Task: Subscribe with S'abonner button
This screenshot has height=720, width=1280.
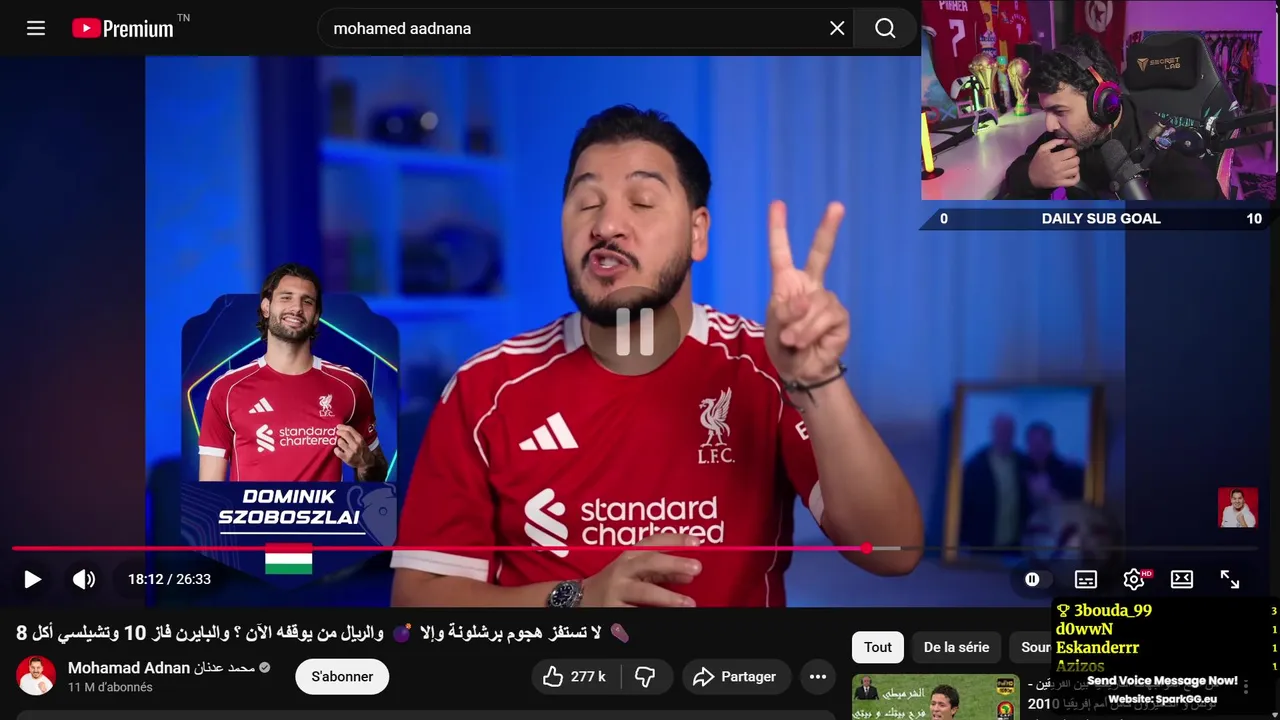Action: click(342, 677)
